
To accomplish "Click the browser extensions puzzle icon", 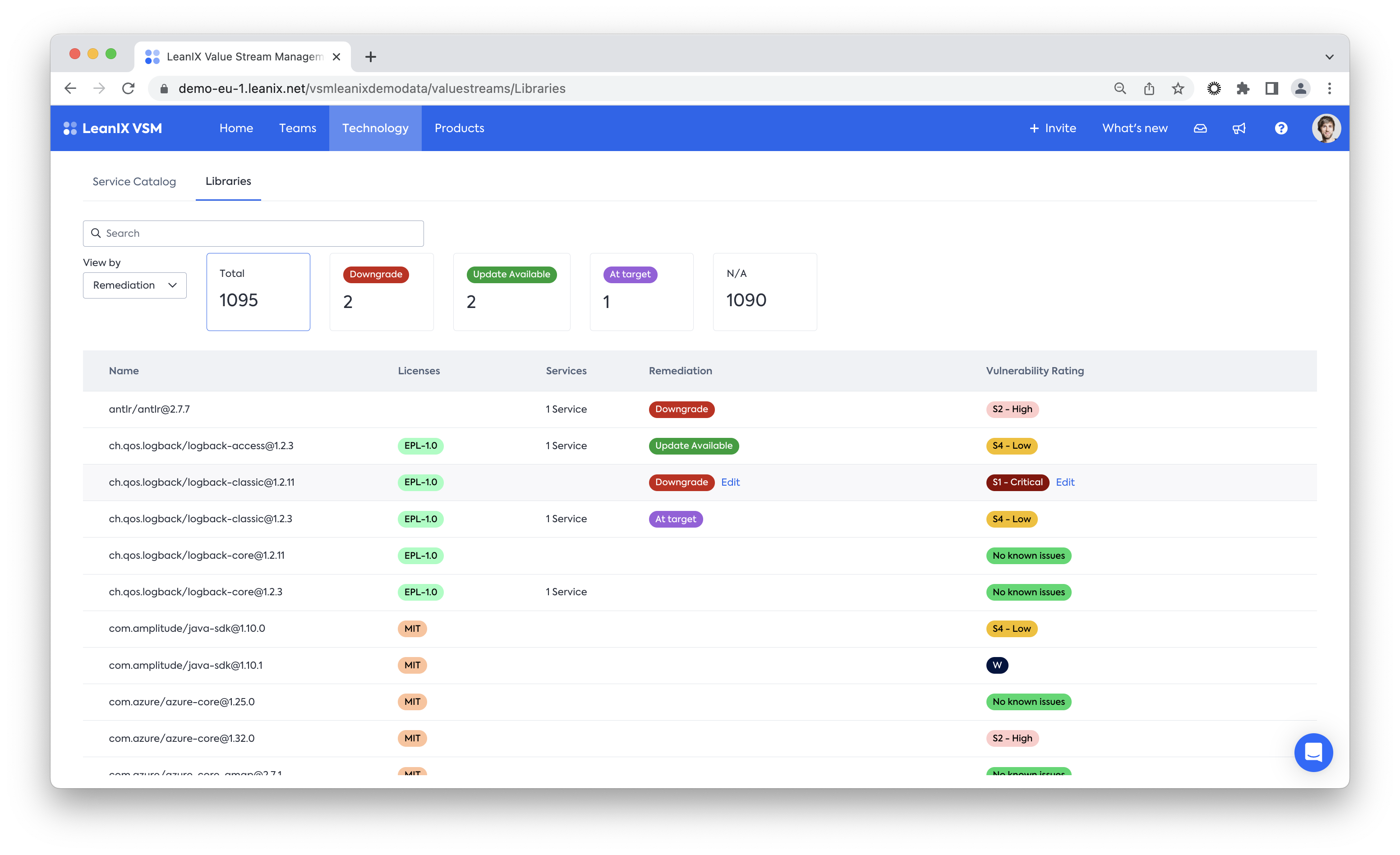I will pos(1243,89).
